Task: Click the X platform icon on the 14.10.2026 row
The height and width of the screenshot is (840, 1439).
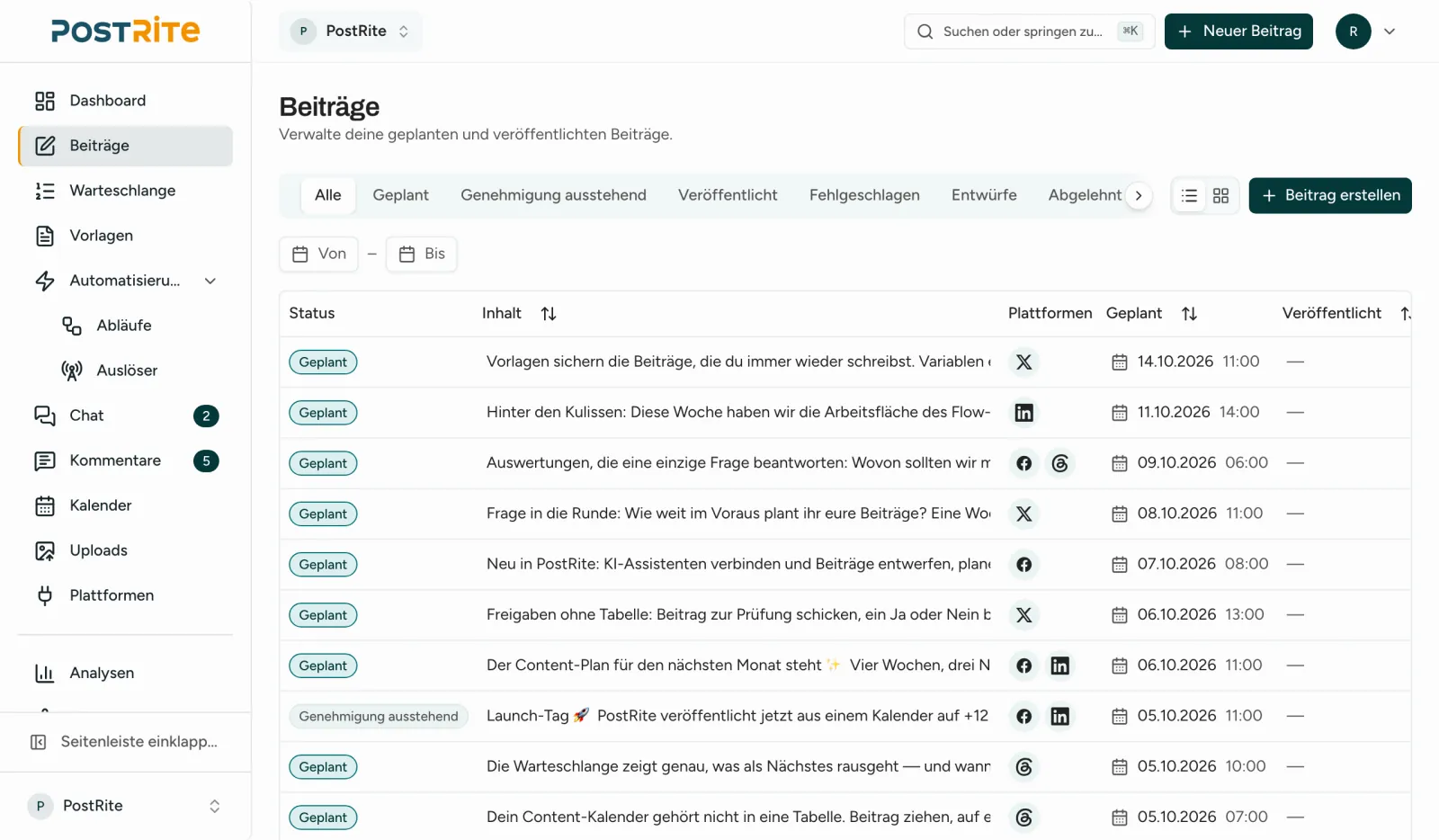Action: coord(1023,362)
